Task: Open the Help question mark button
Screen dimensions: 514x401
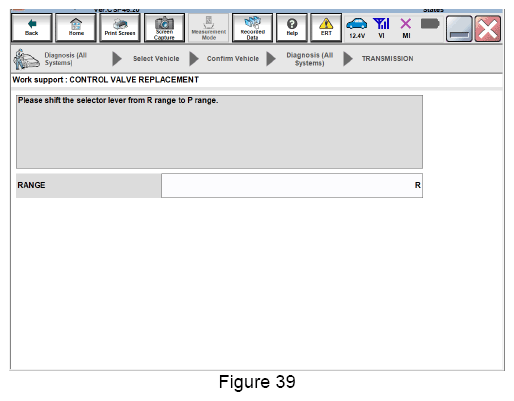Action: [292, 28]
